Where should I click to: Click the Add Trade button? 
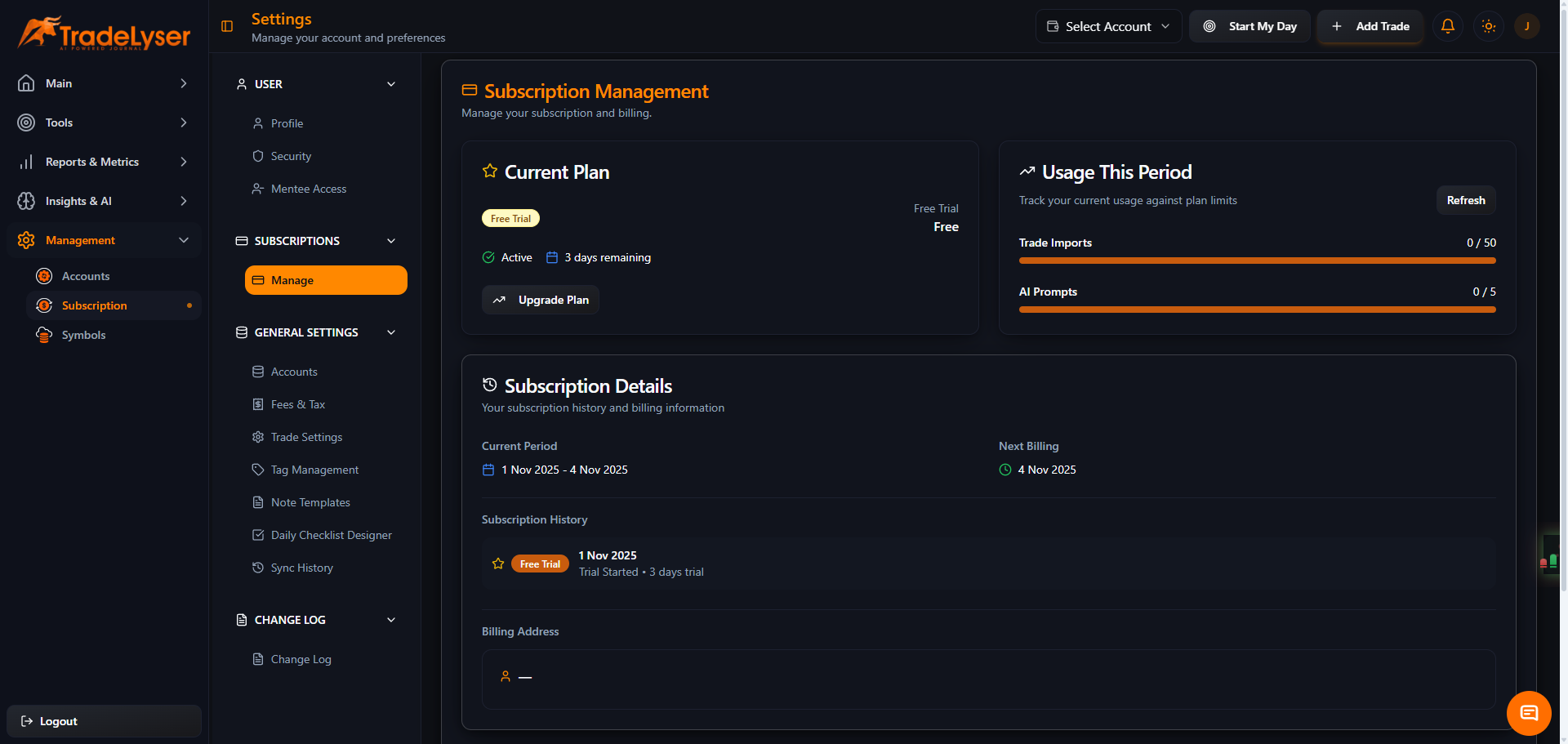click(x=1370, y=26)
